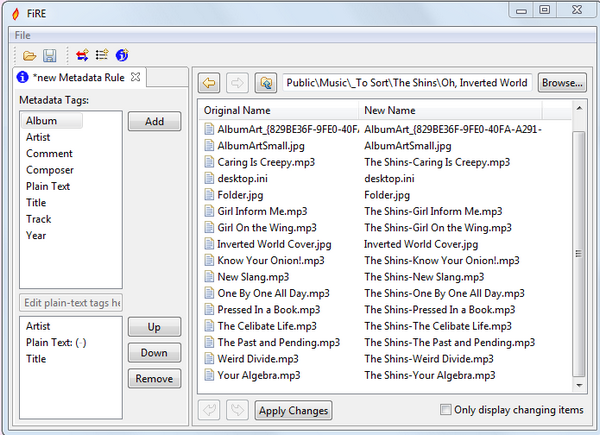Select Plain Text in Metadata Tags list
Viewport: 600px width, 435px height.
(x=48, y=186)
